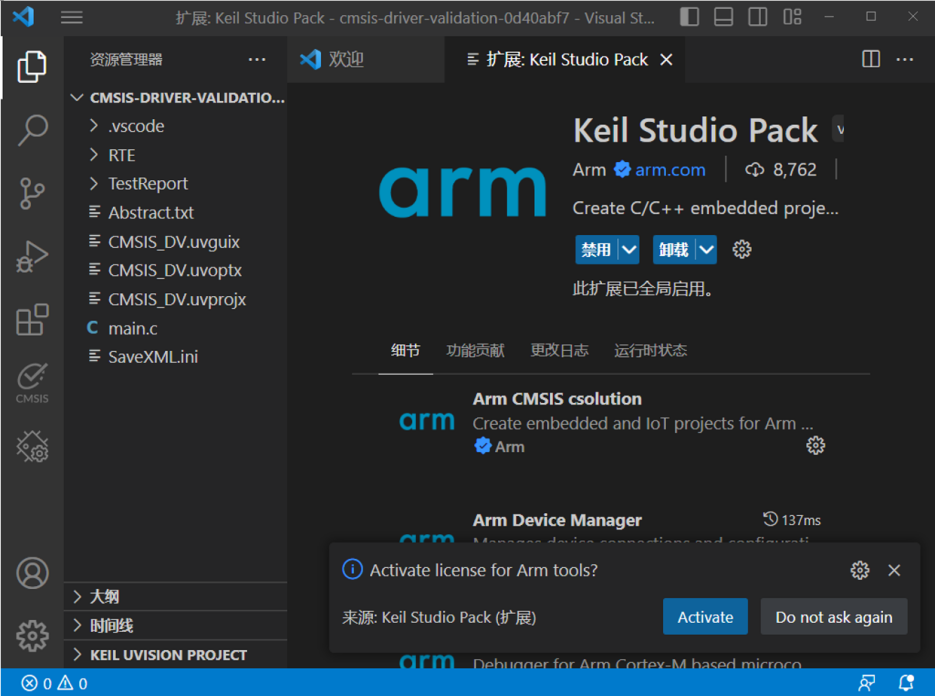Image resolution: width=935 pixels, height=697 pixels.
Task: Open the CMSIS view in activity bar
Action: tap(32, 382)
